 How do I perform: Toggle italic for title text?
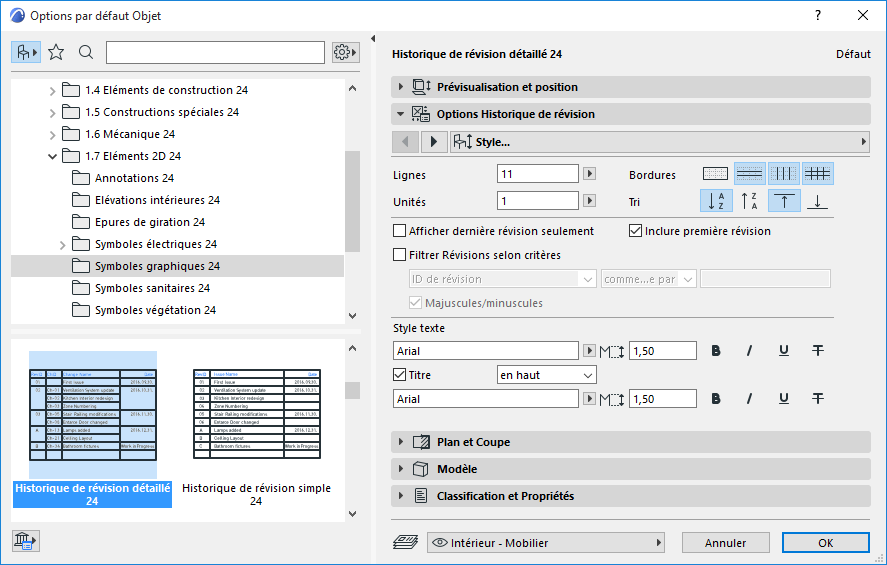tap(750, 399)
